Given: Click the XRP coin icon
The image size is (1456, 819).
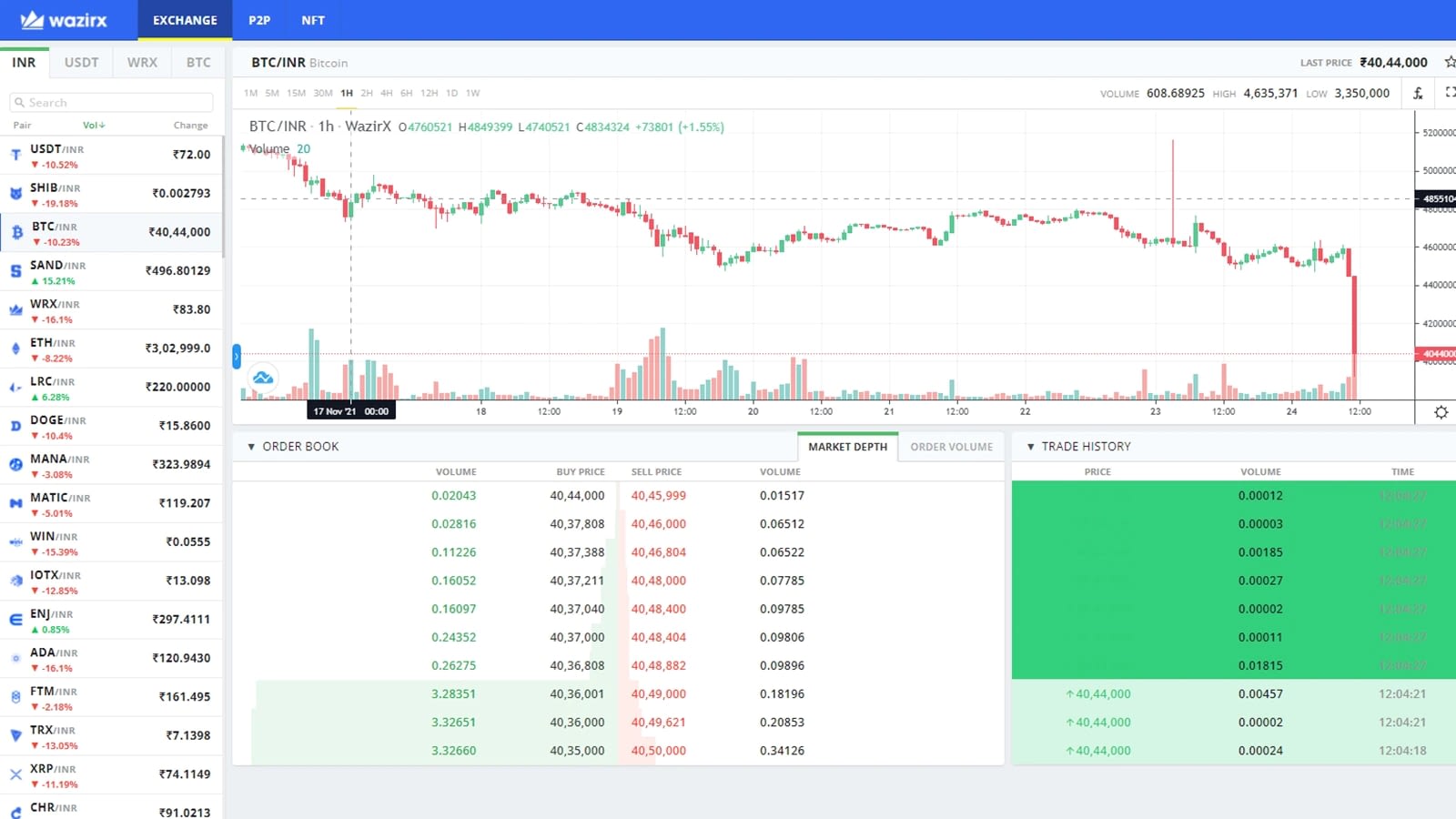Looking at the screenshot, I should 15,774.
